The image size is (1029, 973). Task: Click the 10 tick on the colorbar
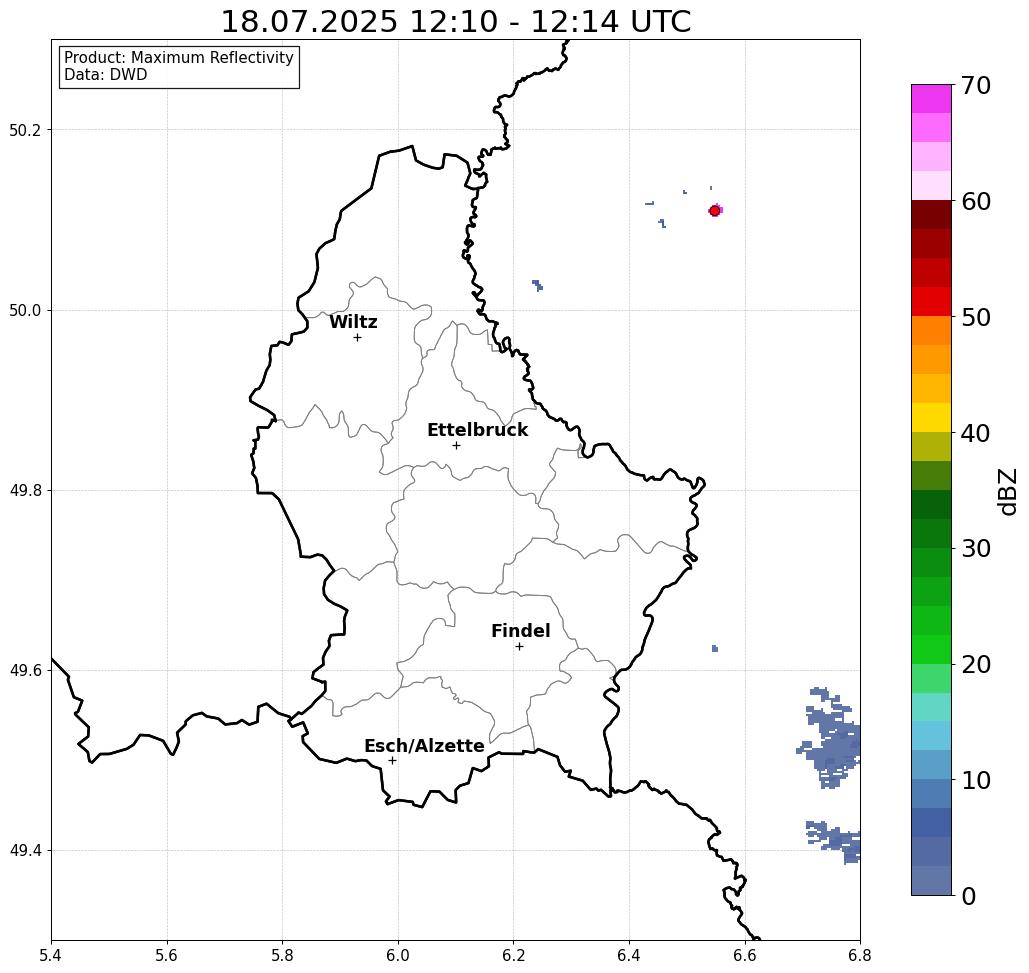(976, 779)
